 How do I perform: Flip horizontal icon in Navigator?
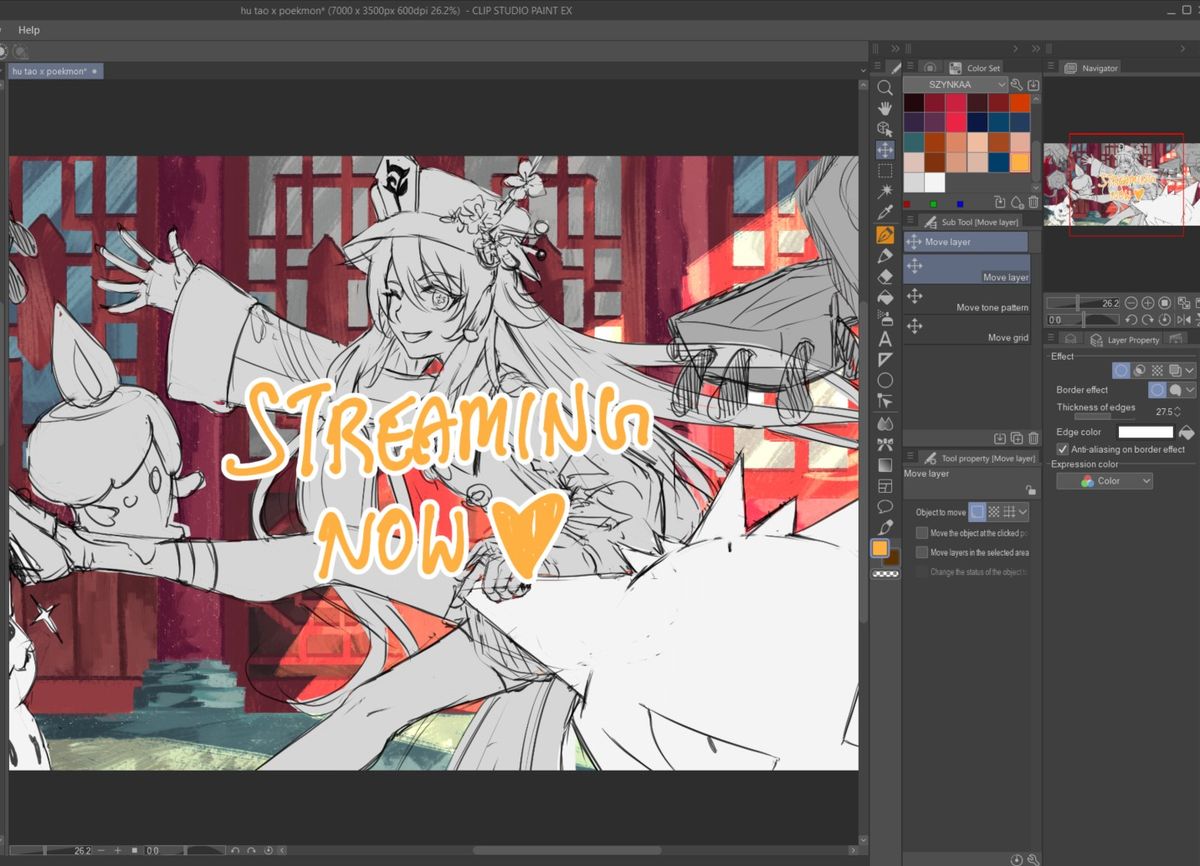tap(1183, 320)
